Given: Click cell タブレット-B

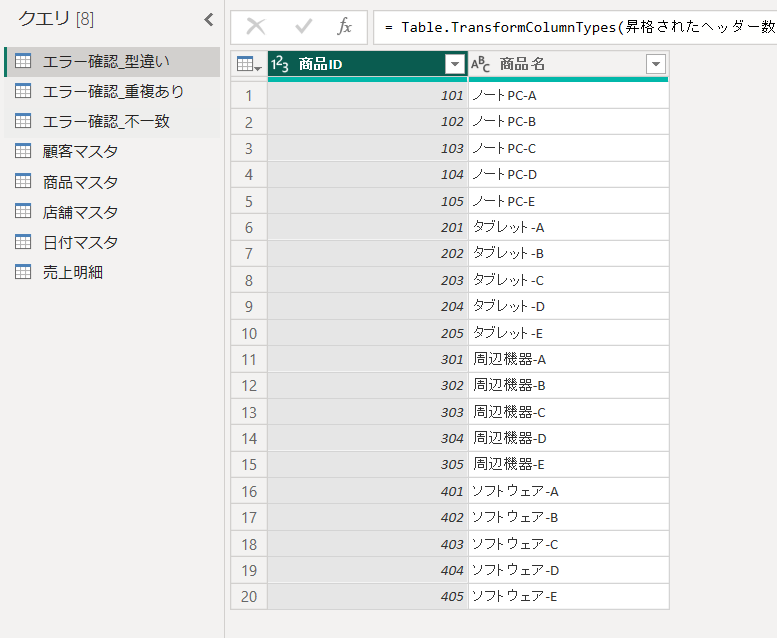Looking at the screenshot, I should click(568, 253).
